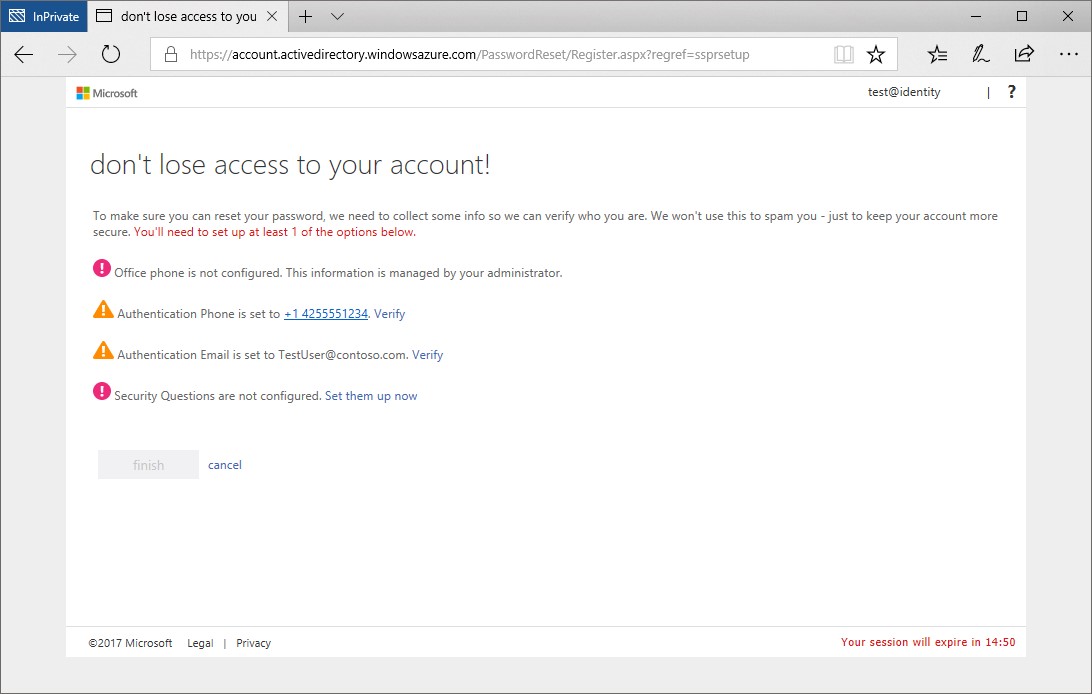Image resolution: width=1092 pixels, height=694 pixels.
Task: Click the Authentication Phone warning icon
Action: [x=103, y=310]
